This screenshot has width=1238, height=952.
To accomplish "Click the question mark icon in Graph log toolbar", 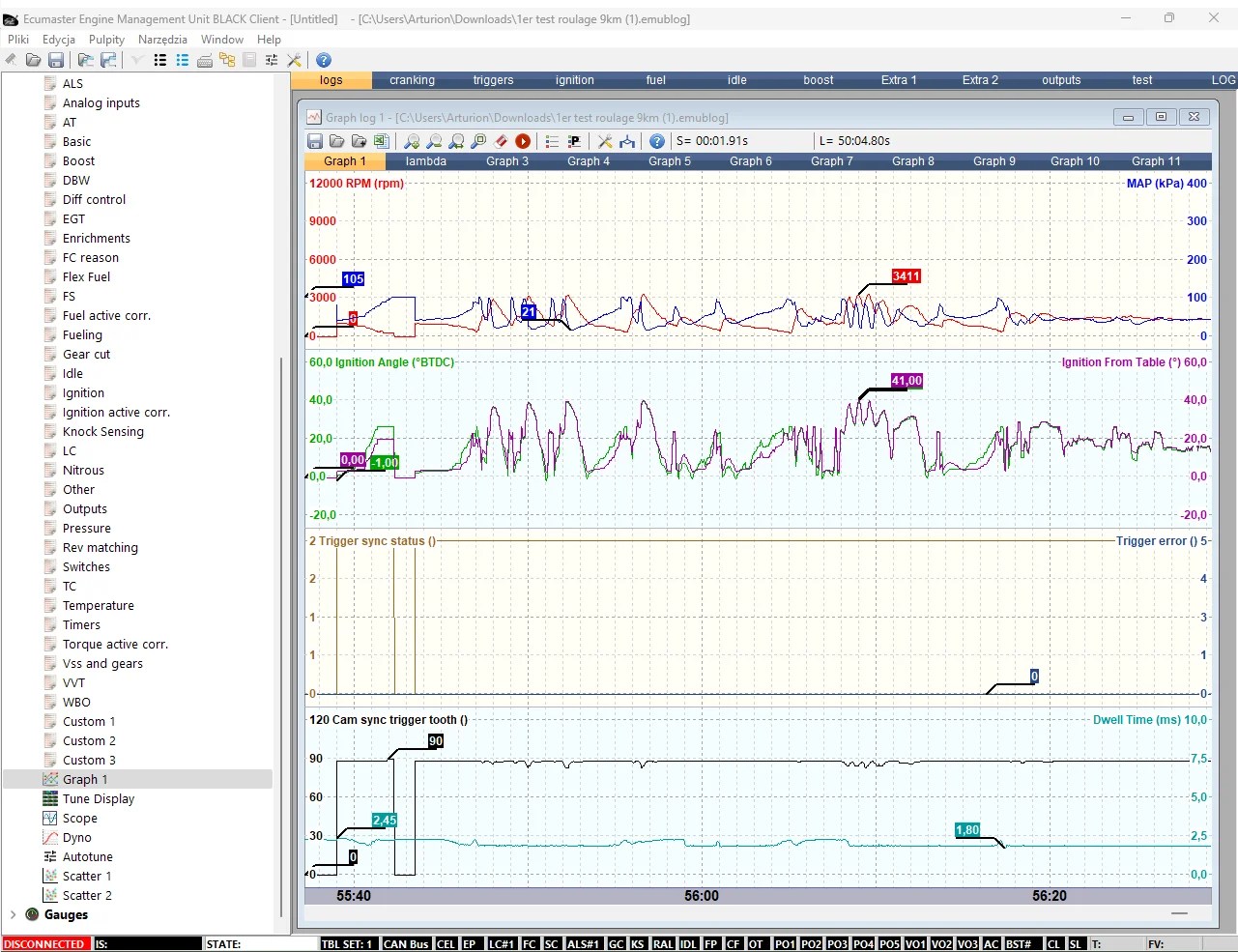I will pos(657,141).
